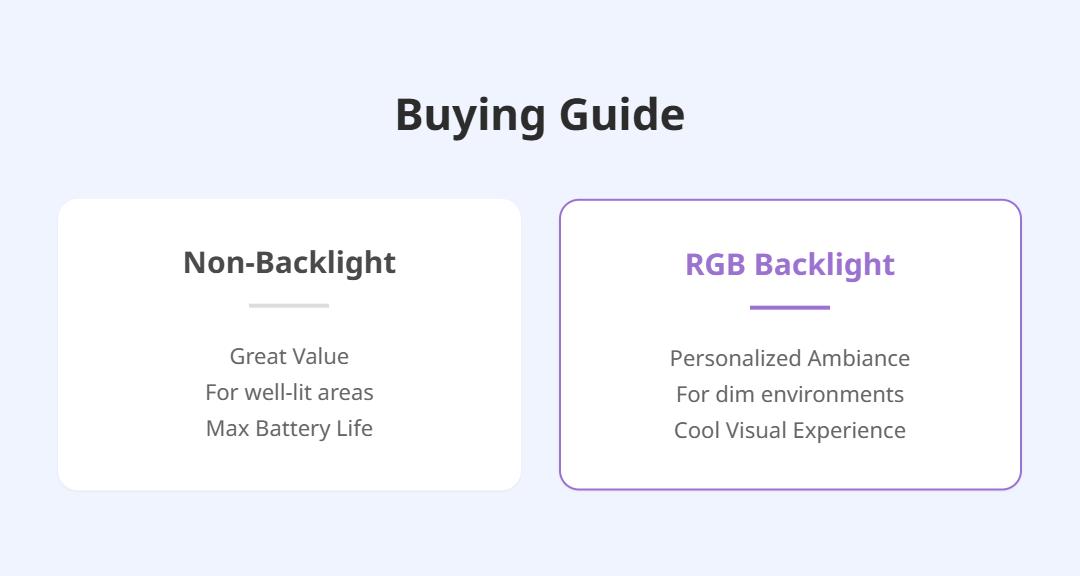Click the word Backlight in purple title
The width and height of the screenshot is (1080, 576).
[824, 265]
